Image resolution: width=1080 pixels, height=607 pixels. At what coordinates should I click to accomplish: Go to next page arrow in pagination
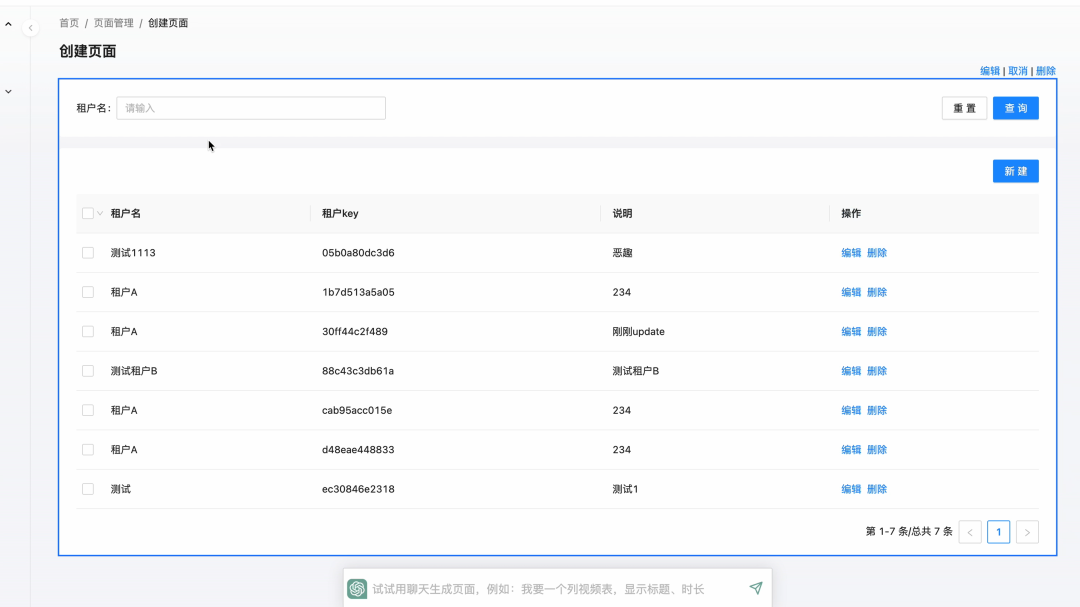pyautogui.click(x=1027, y=532)
